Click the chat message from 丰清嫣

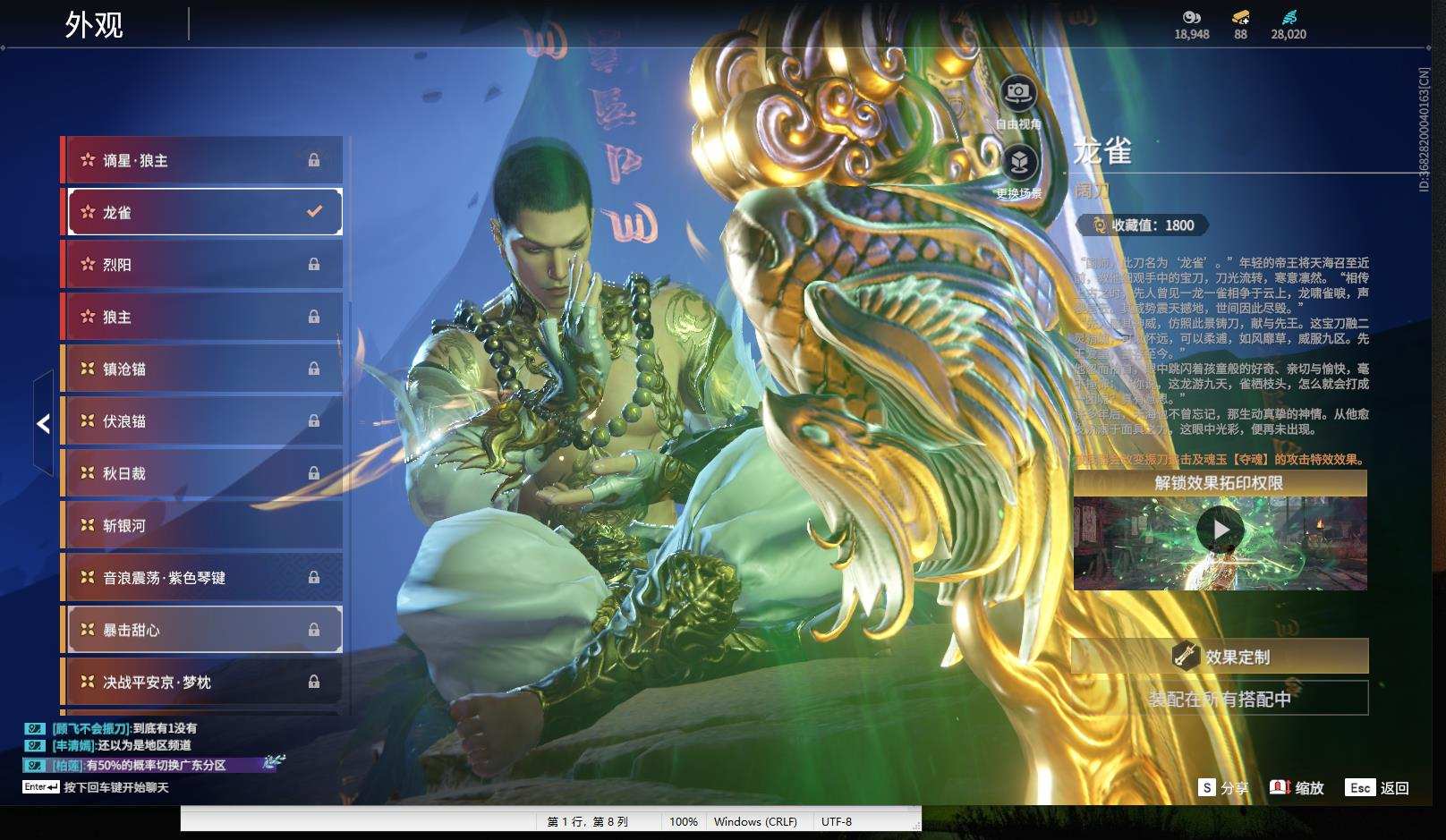coord(121,745)
